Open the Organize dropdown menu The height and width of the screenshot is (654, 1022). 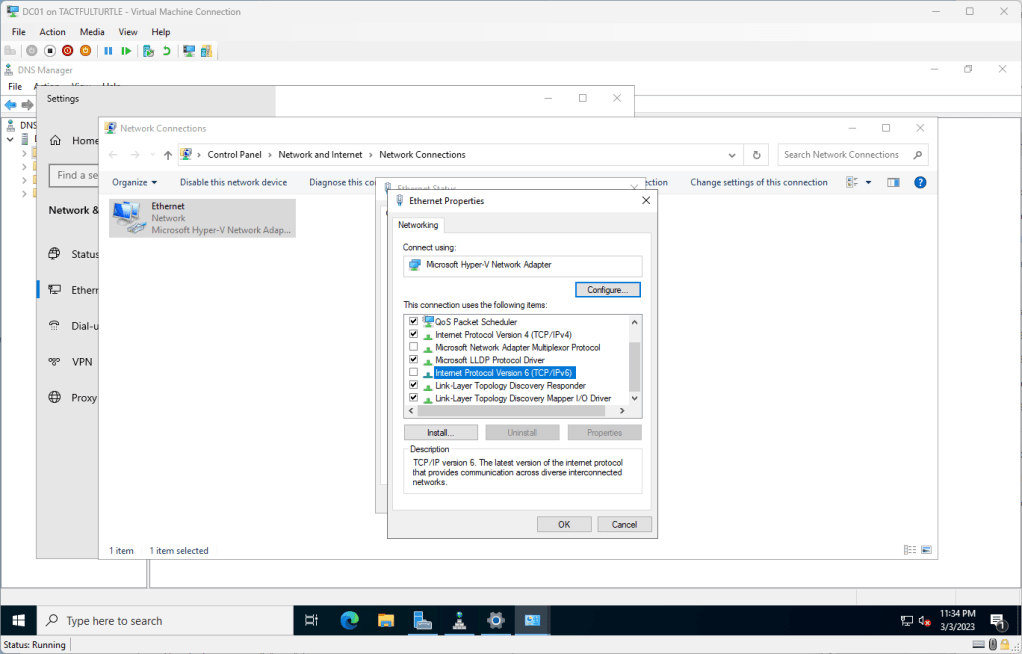(134, 182)
